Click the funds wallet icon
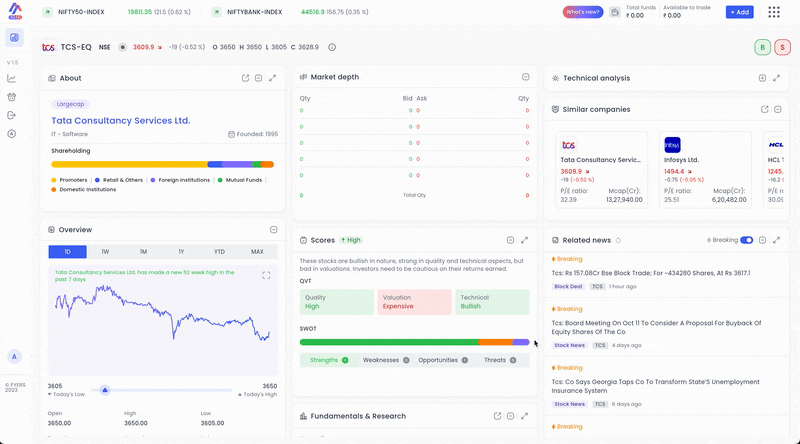Viewport: 800px width, 444px height. [615, 12]
